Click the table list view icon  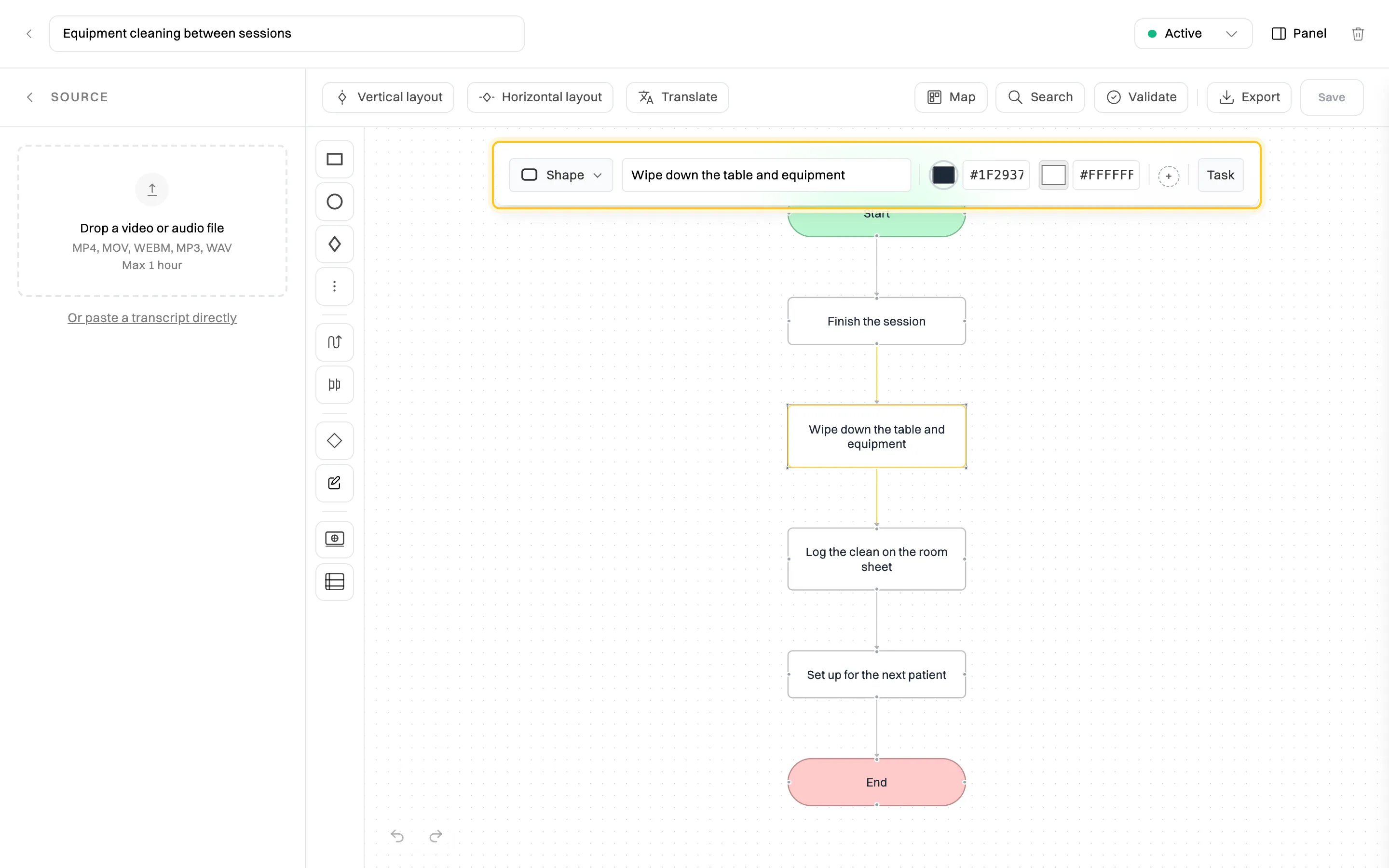(x=335, y=582)
